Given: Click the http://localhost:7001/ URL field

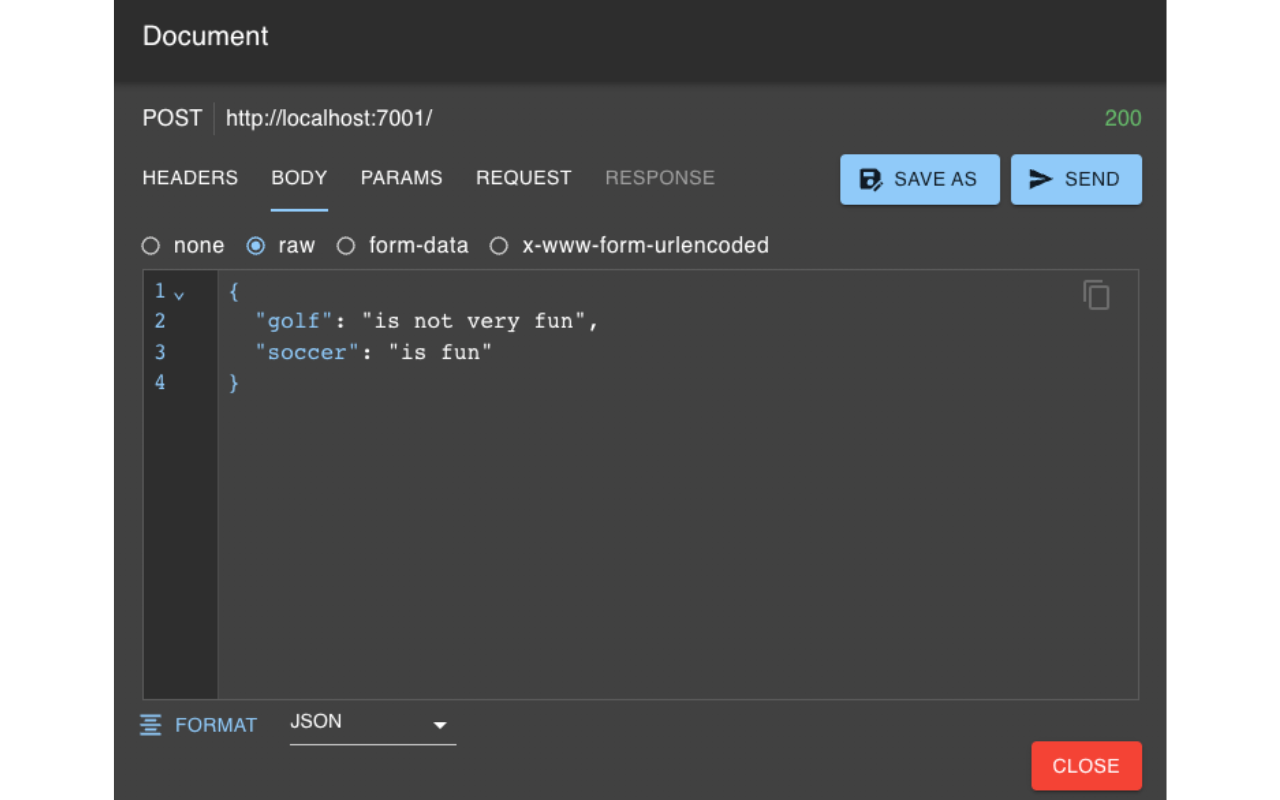Looking at the screenshot, I should tap(329, 118).
